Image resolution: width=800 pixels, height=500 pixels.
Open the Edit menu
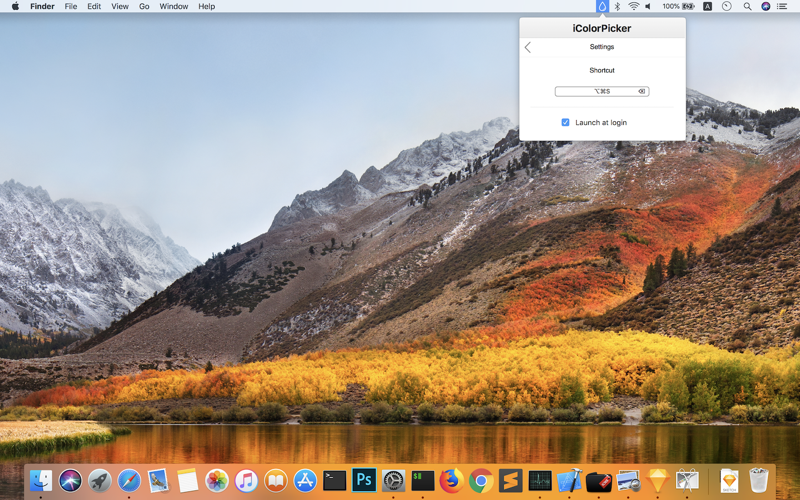click(x=94, y=6)
